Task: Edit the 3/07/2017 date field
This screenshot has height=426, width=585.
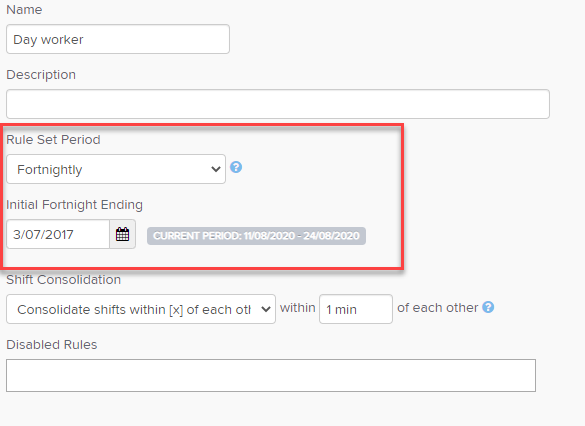Action: coord(58,234)
